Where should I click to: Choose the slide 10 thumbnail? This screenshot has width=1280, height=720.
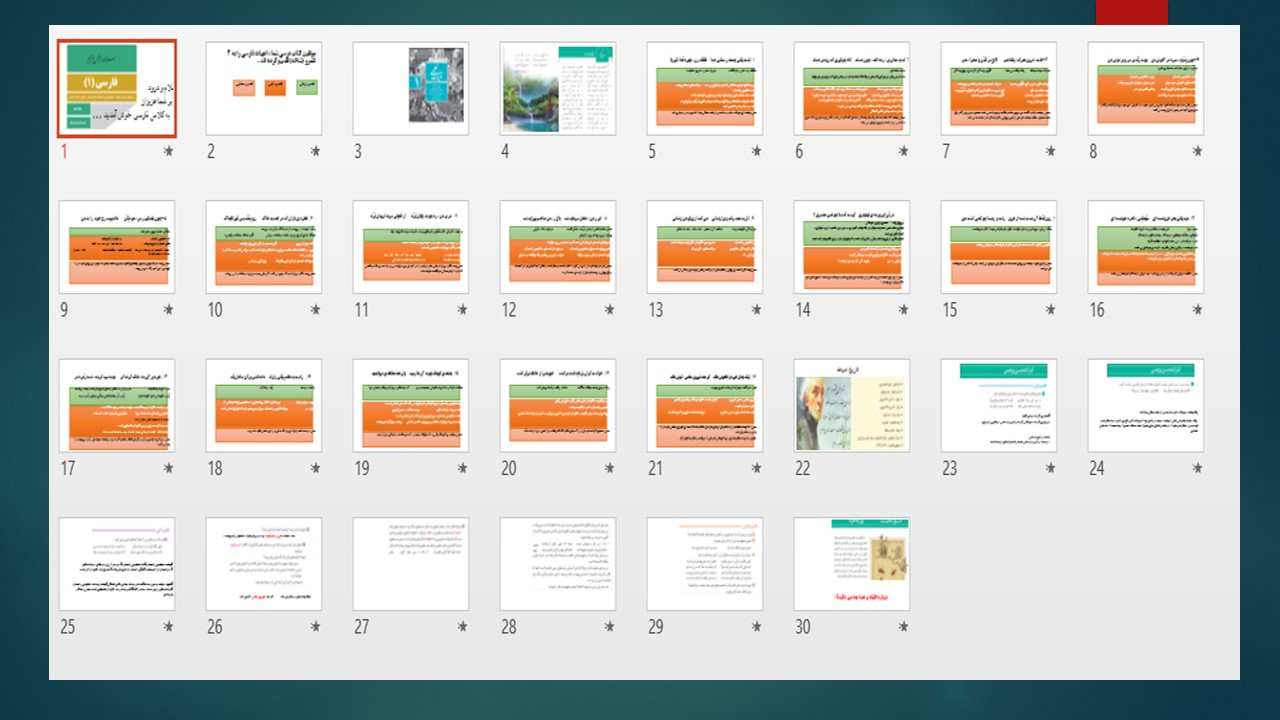[x=264, y=247]
